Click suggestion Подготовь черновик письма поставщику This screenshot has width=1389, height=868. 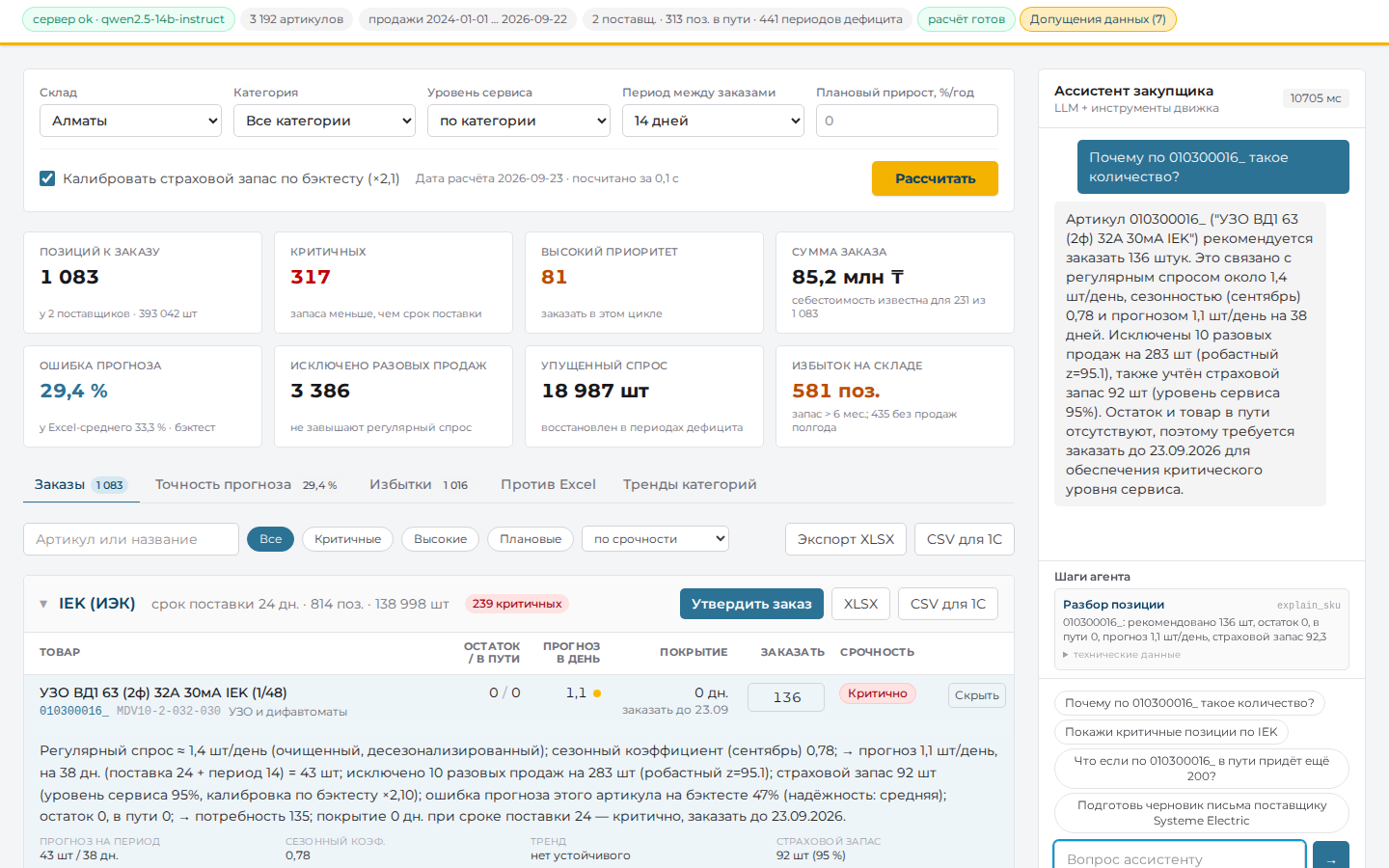pyautogui.click(x=1202, y=813)
